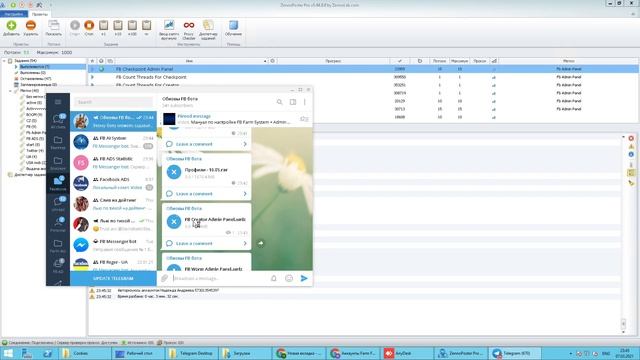Click the grayed Старт play icon
The width and height of the screenshot is (640, 360).
tap(75, 25)
